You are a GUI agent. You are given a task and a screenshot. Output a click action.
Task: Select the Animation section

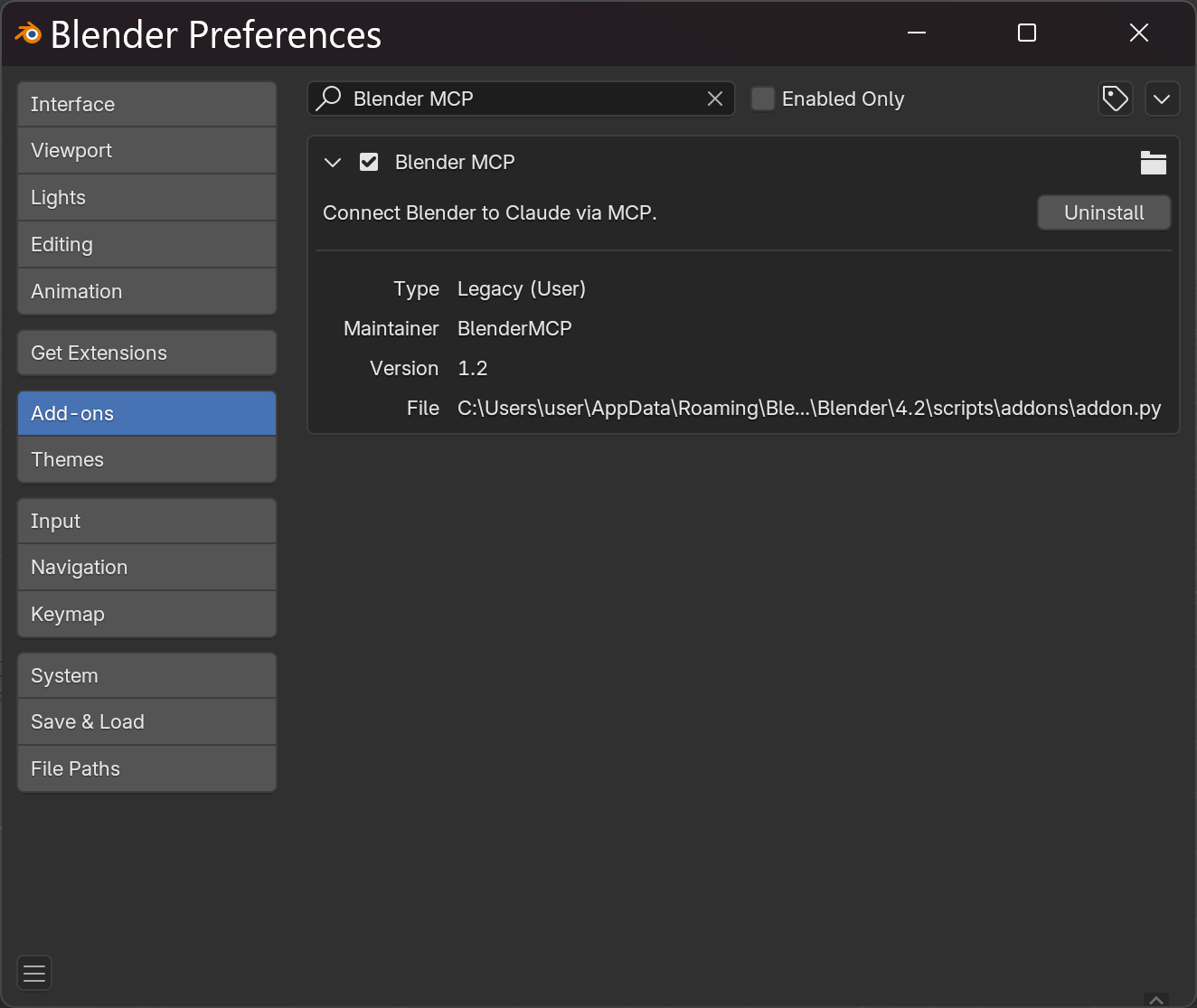pos(146,291)
